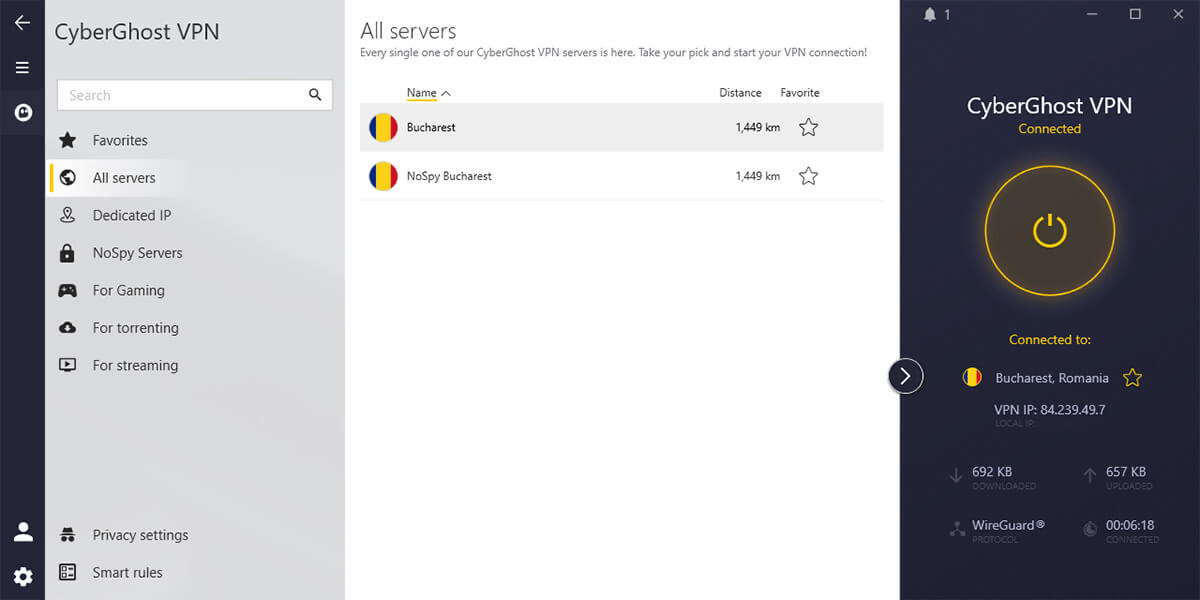Collapse the server panel with arrow button
This screenshot has height=600, width=1200.
905,376
